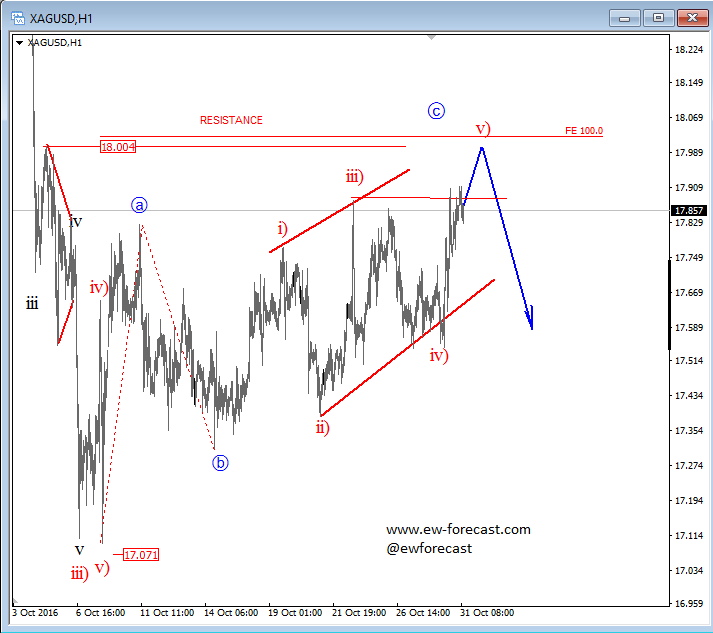Click the current price tag 17.857
This screenshot has height=633, width=713.
687,211
